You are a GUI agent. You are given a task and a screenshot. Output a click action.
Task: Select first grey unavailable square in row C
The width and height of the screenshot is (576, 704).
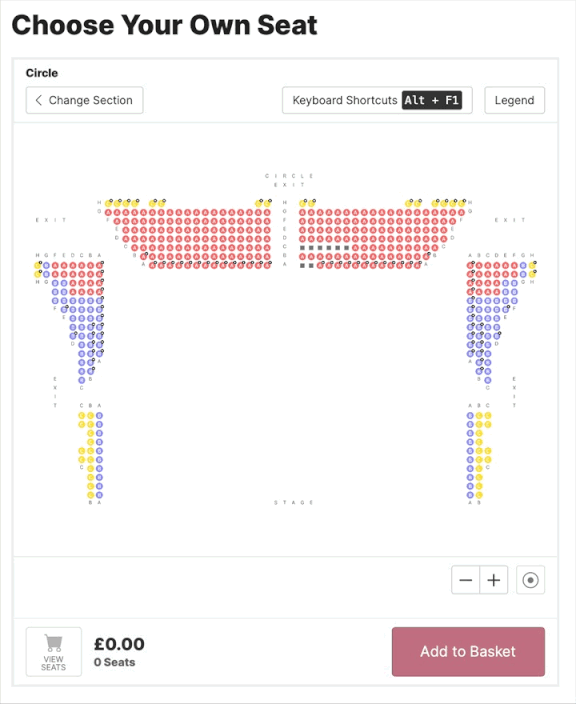[303, 247]
